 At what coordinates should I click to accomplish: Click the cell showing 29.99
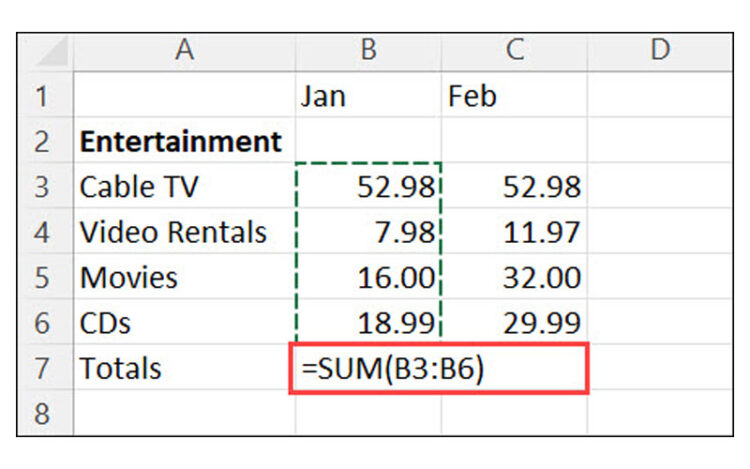[x=513, y=322]
